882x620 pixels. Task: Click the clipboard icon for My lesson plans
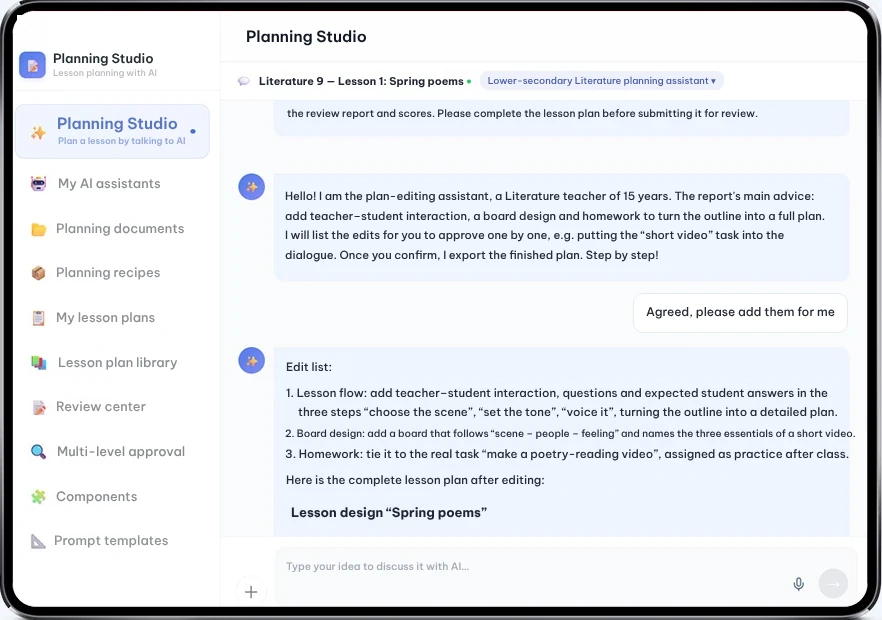[x=38, y=318]
